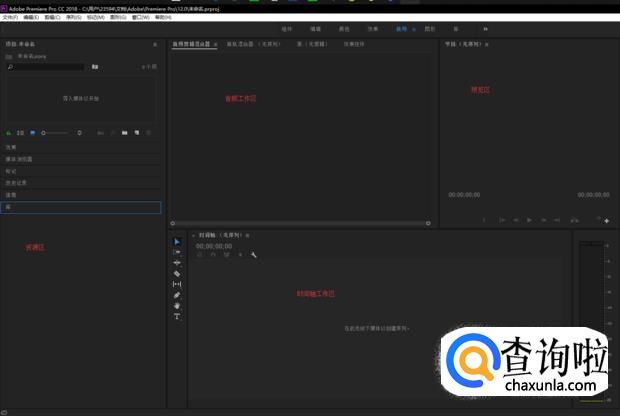The height and width of the screenshot is (416, 620).
Task: Open the Audio workspace menu icon
Action: (x=414, y=29)
